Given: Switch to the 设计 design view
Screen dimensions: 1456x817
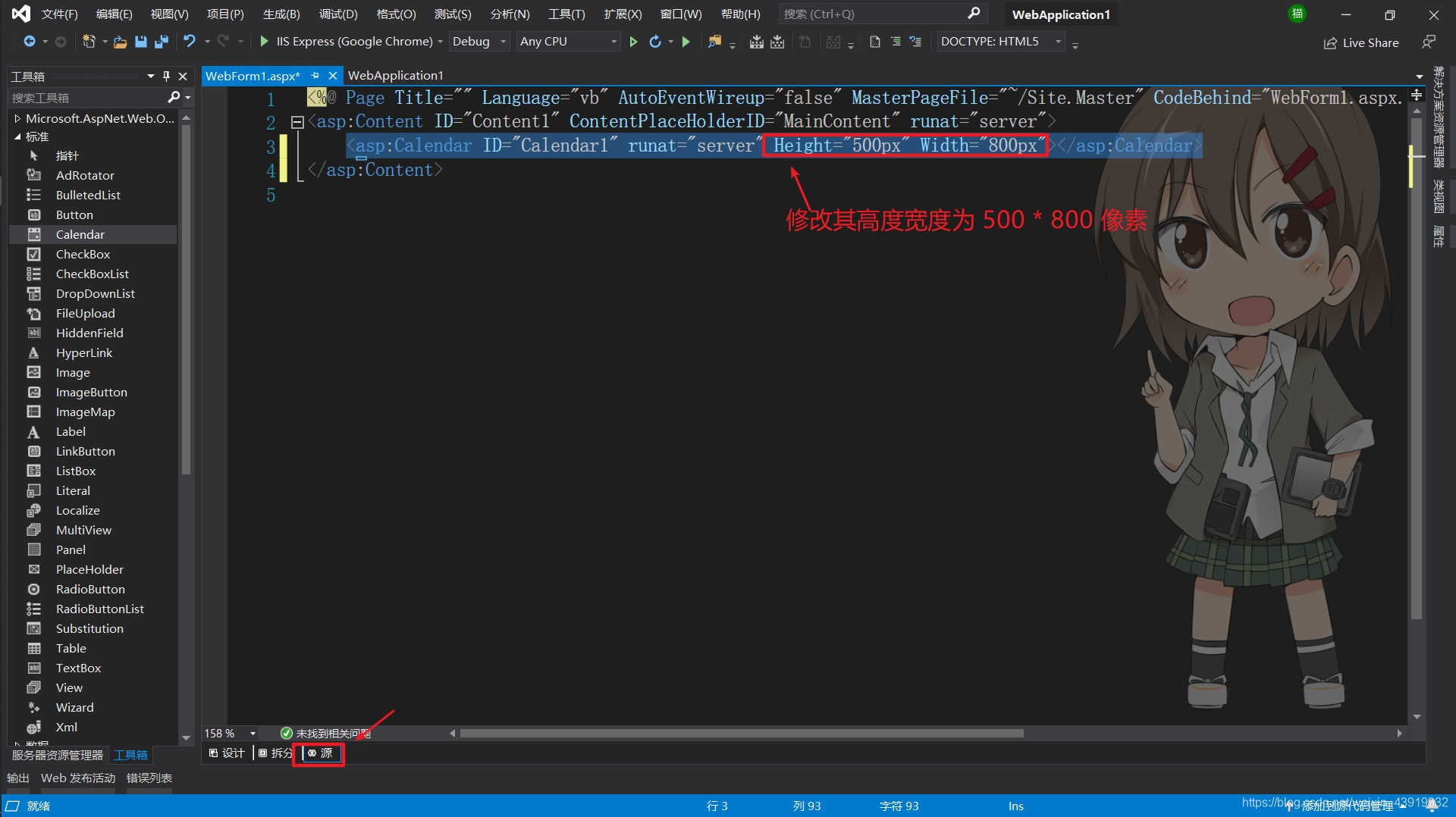Looking at the screenshot, I should click(x=227, y=753).
